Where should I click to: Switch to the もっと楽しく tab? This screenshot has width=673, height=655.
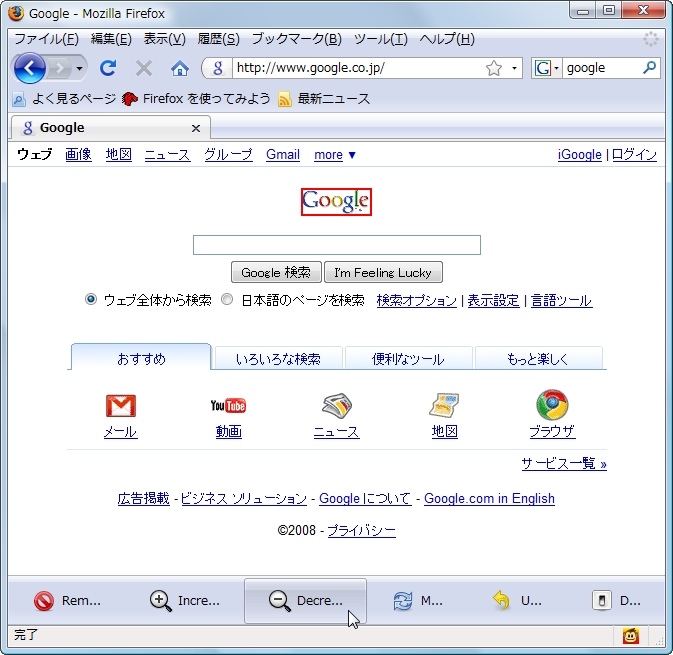538,358
